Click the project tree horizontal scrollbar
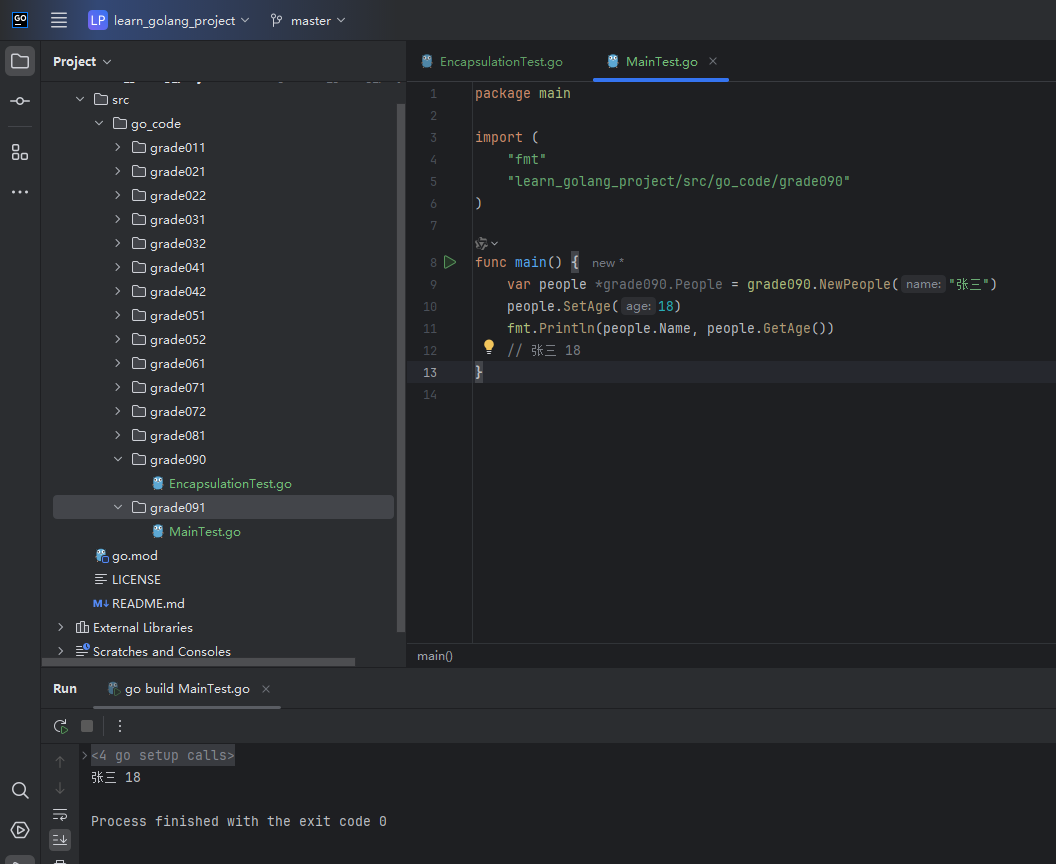Screen dimensions: 1056x864 click(199, 662)
